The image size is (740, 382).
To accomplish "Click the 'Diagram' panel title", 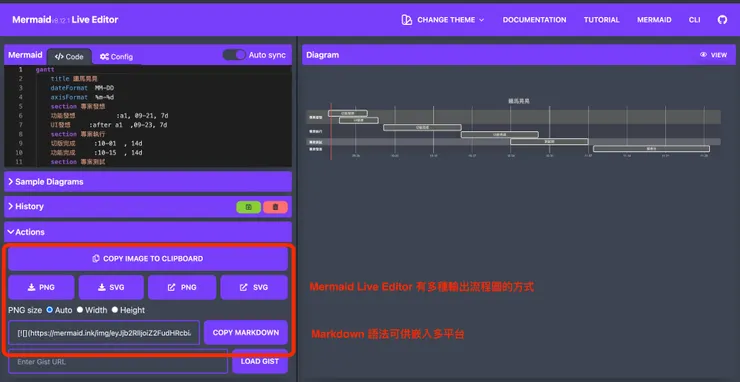I will click(322, 55).
